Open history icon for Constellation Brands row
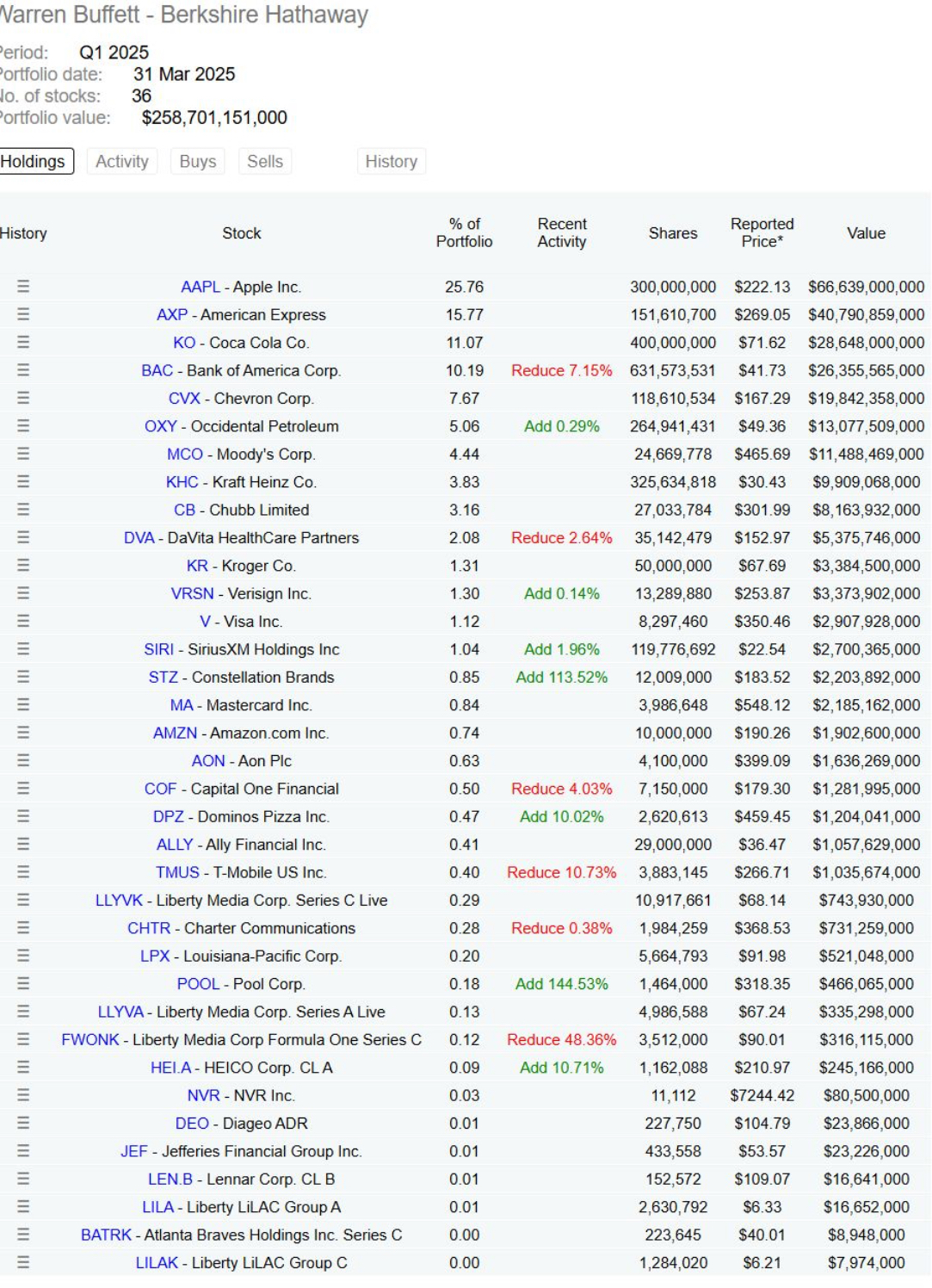The image size is (932, 1288). tap(23, 677)
